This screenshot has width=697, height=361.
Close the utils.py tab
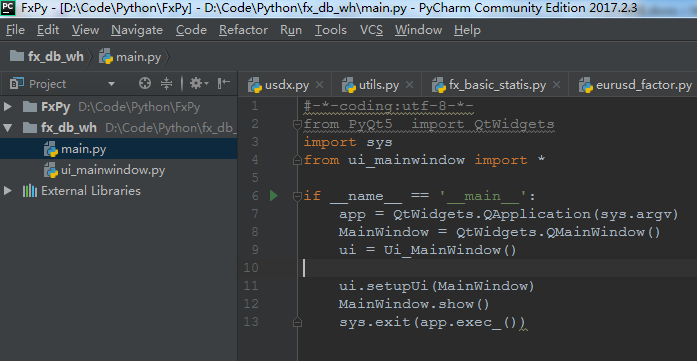coord(409,85)
